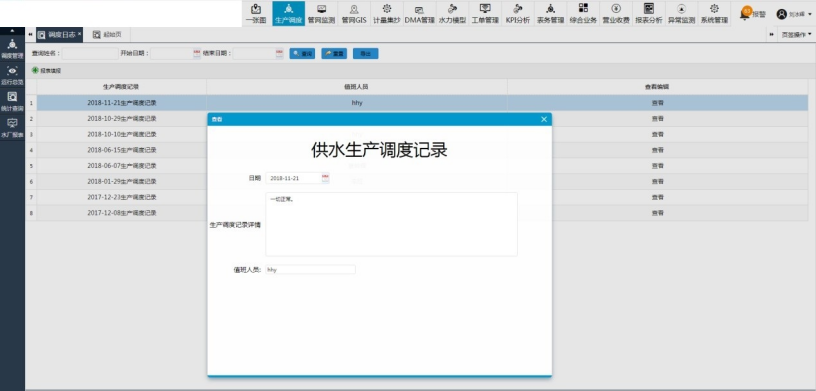Click the dialog 值班人员 field showing hhy
This screenshot has height=391, width=816.
(x=310, y=270)
